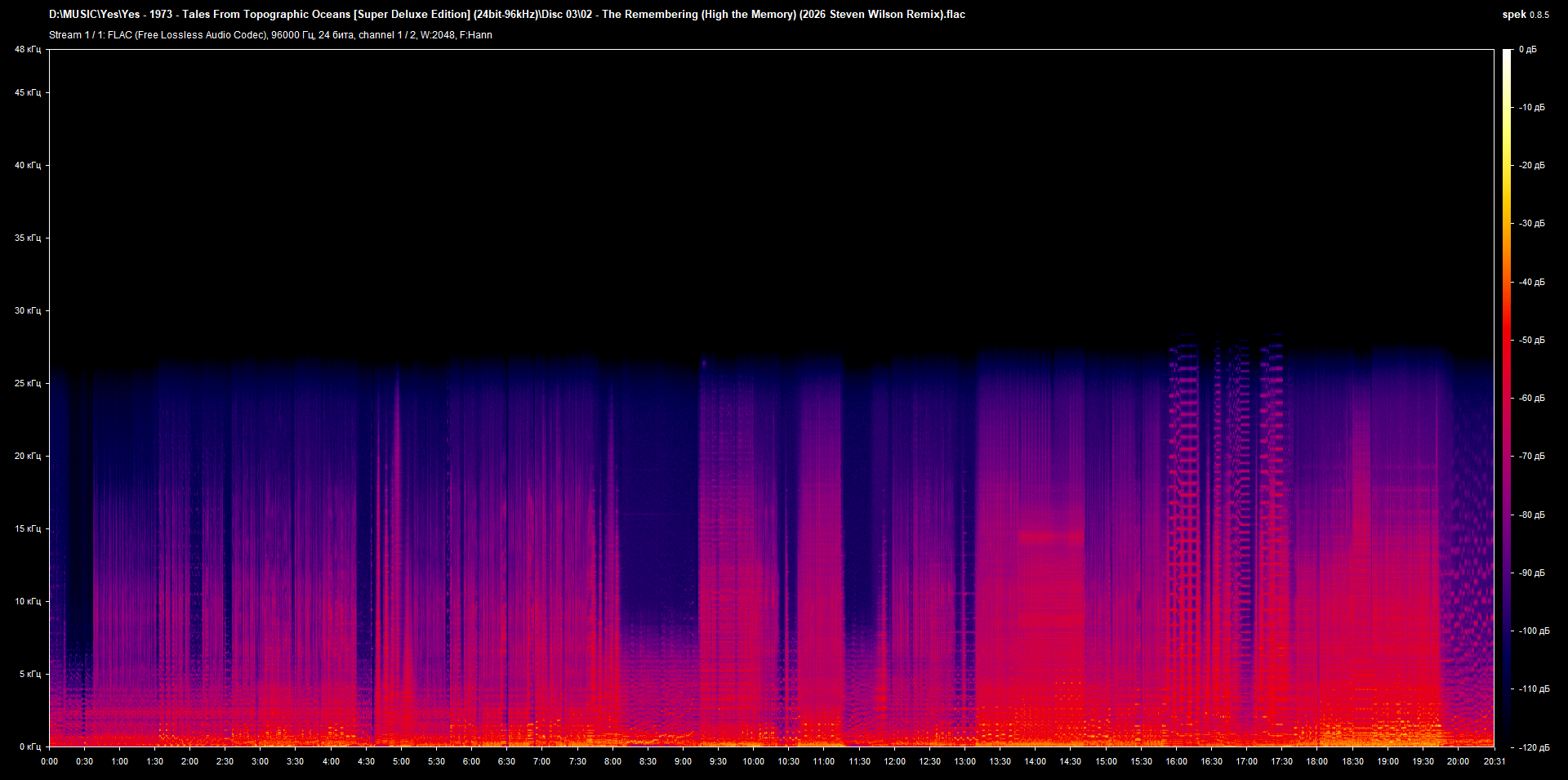Click the 5 кГц frequency axis label

coord(30,675)
